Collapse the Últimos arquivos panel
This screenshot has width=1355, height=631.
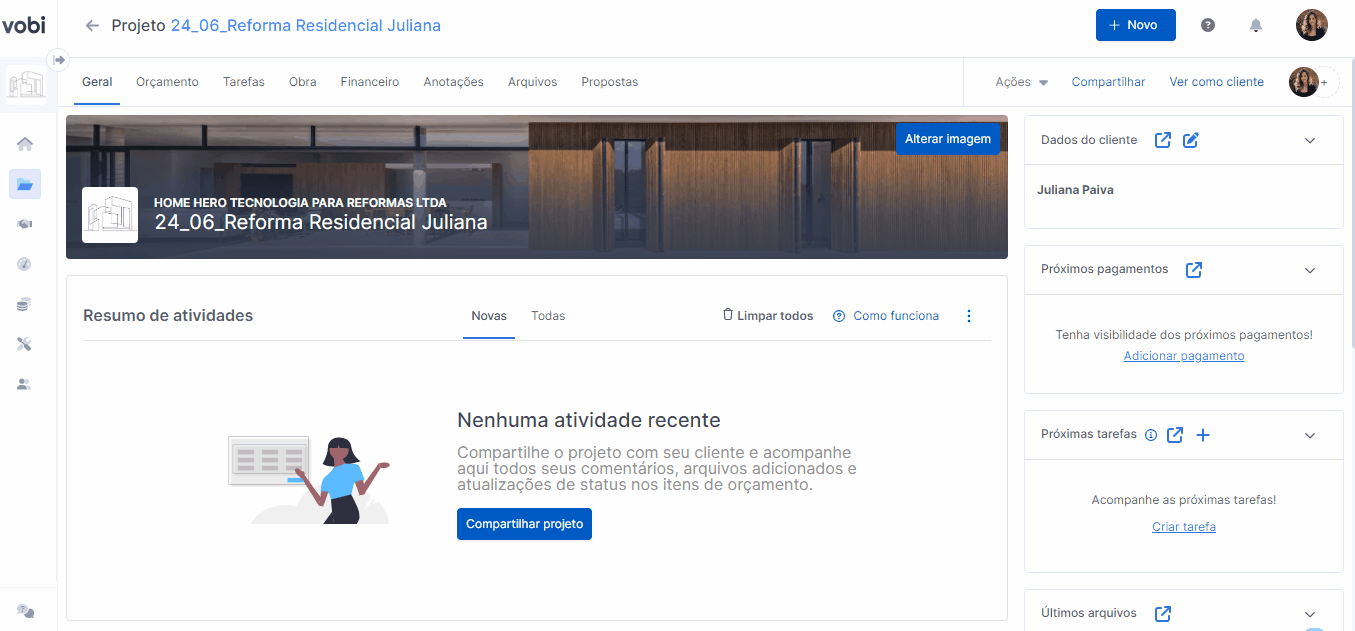pos(1310,614)
